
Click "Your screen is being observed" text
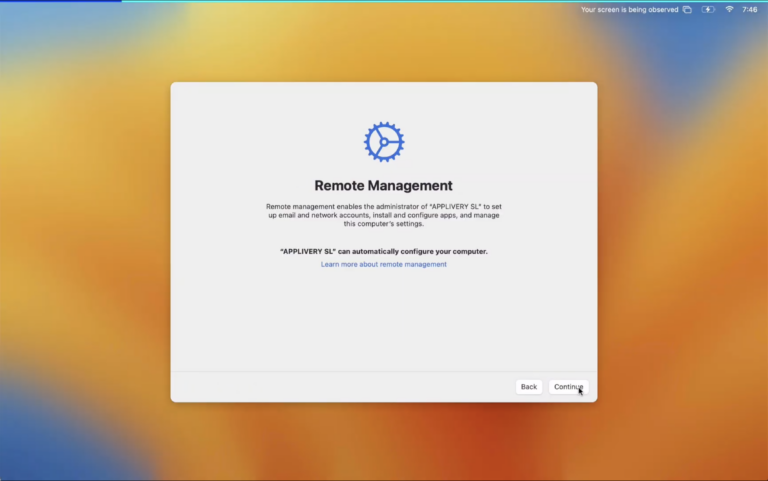point(629,9)
